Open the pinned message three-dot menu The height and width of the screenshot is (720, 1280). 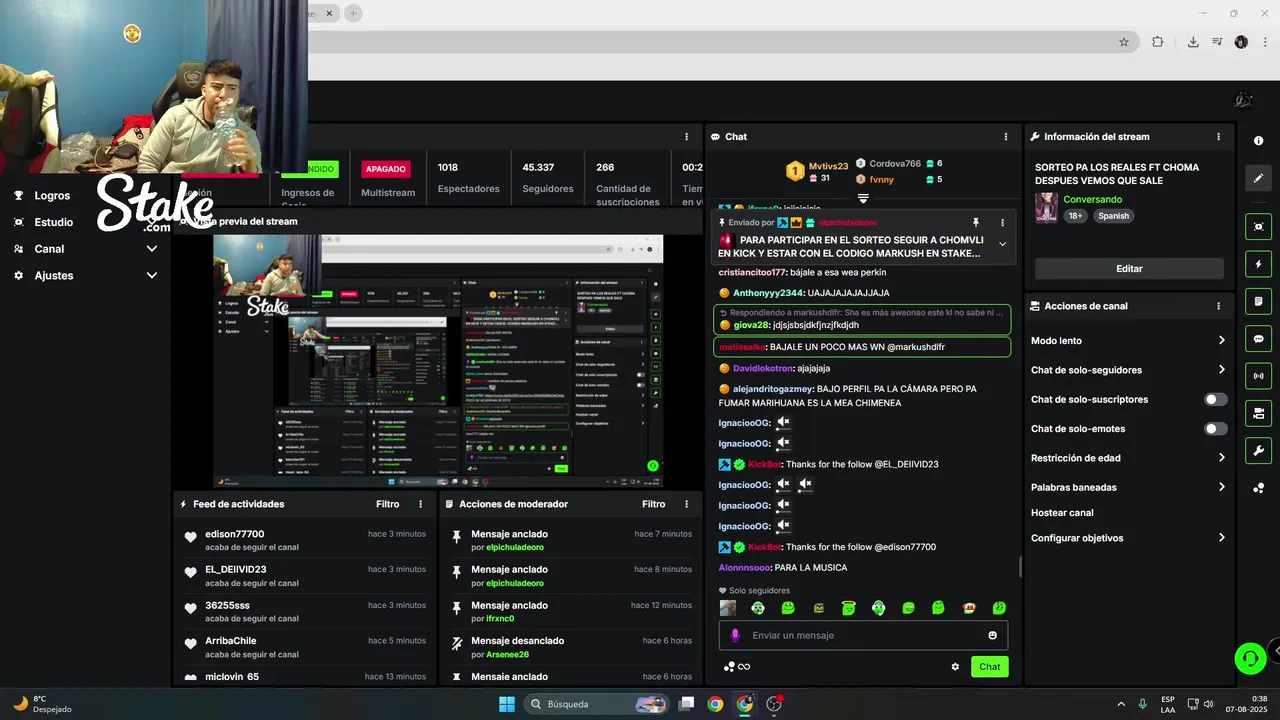point(1002,223)
